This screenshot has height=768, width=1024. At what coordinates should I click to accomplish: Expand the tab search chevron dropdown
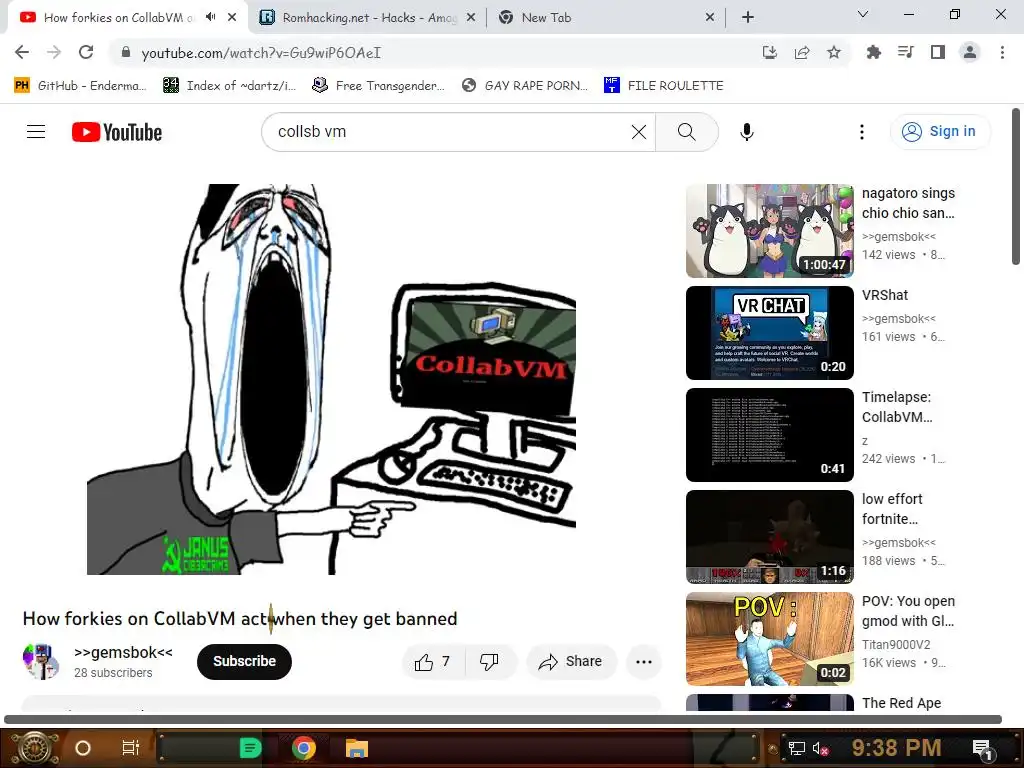point(863,14)
